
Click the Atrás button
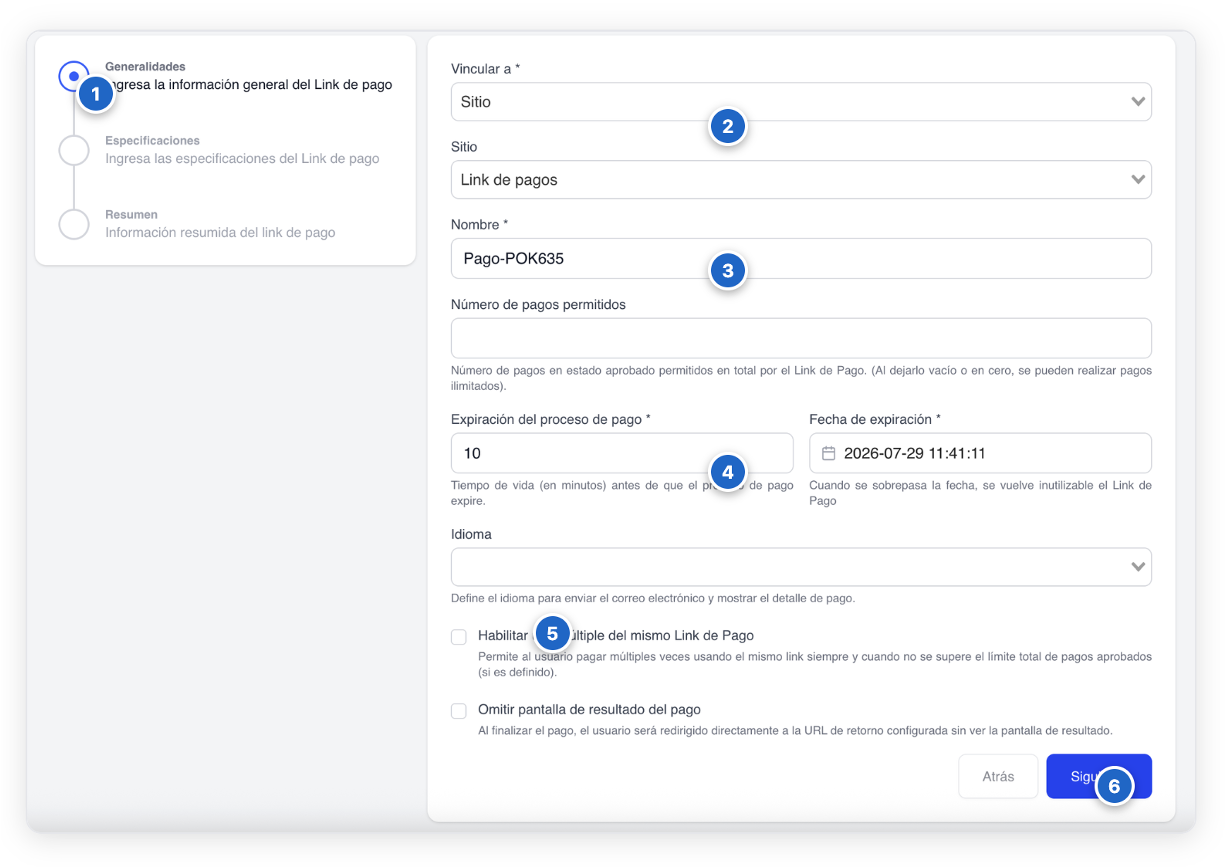coord(998,776)
